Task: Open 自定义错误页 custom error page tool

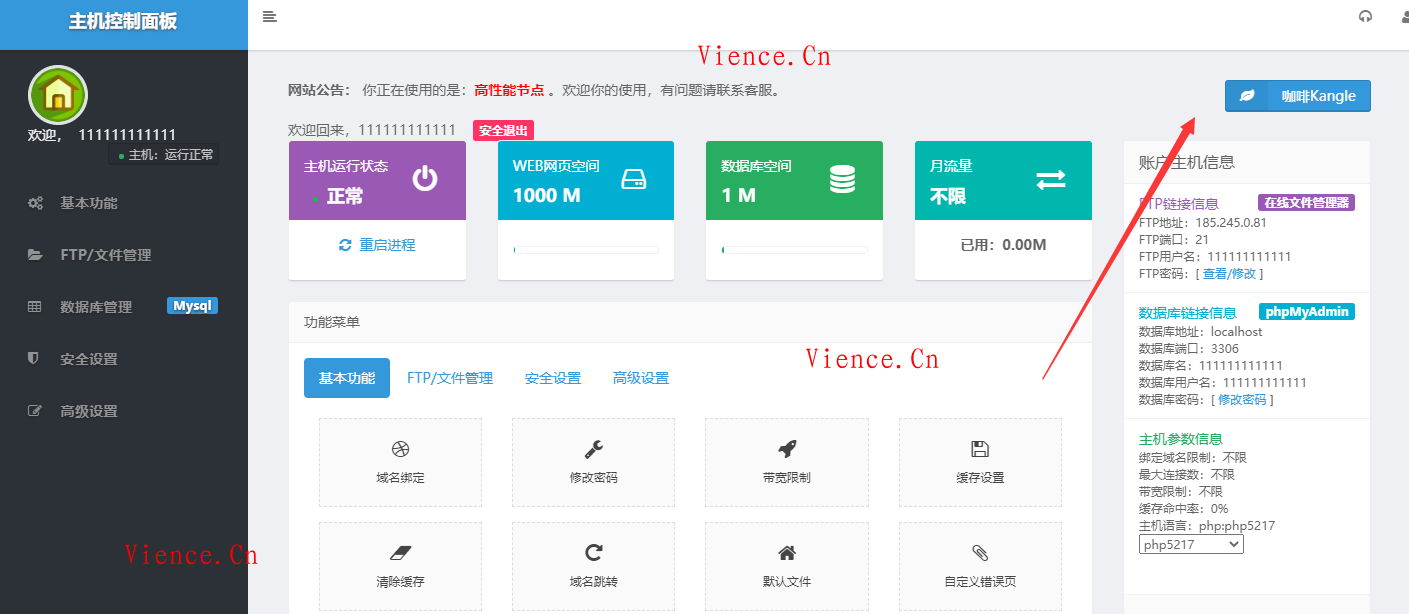Action: [980, 566]
